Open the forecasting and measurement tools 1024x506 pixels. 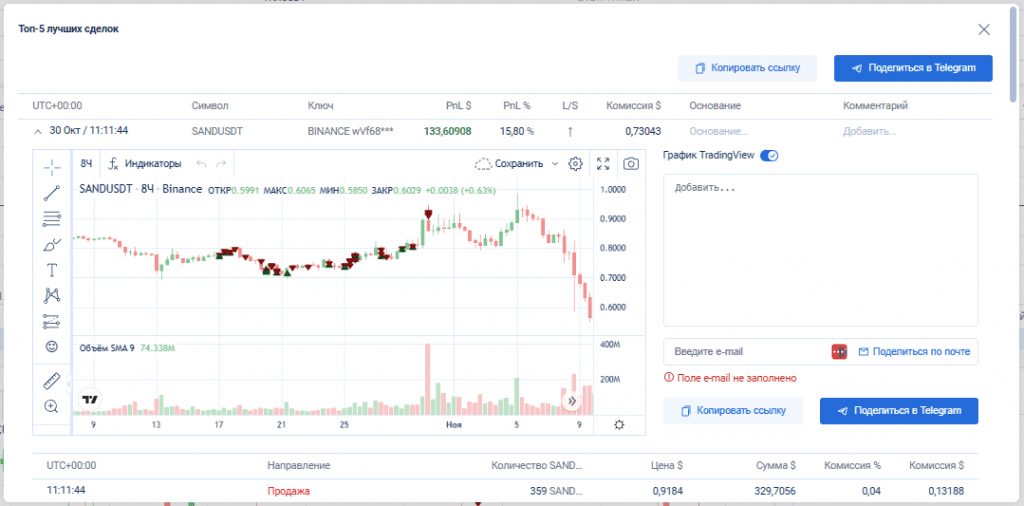[x=52, y=321]
